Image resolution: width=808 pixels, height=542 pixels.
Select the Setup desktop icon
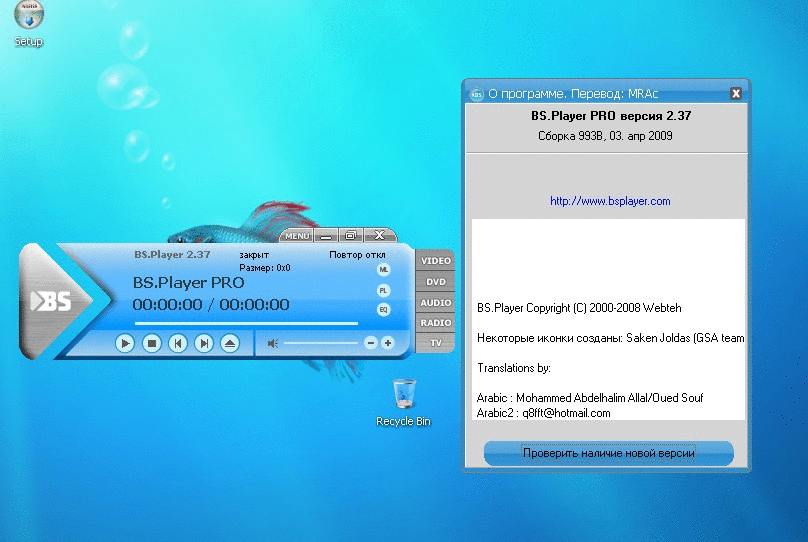pyautogui.click(x=29, y=24)
